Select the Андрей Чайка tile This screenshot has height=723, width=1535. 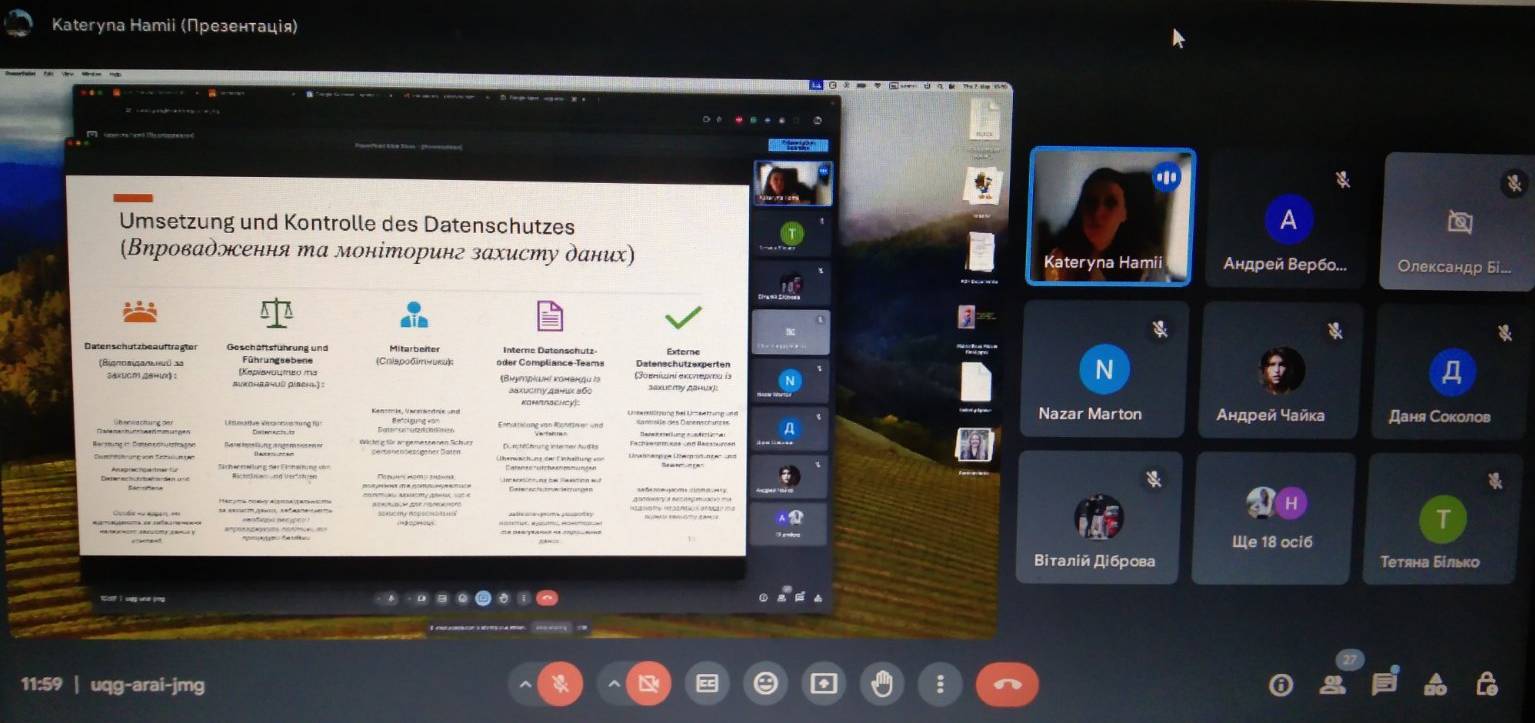tap(1282, 371)
